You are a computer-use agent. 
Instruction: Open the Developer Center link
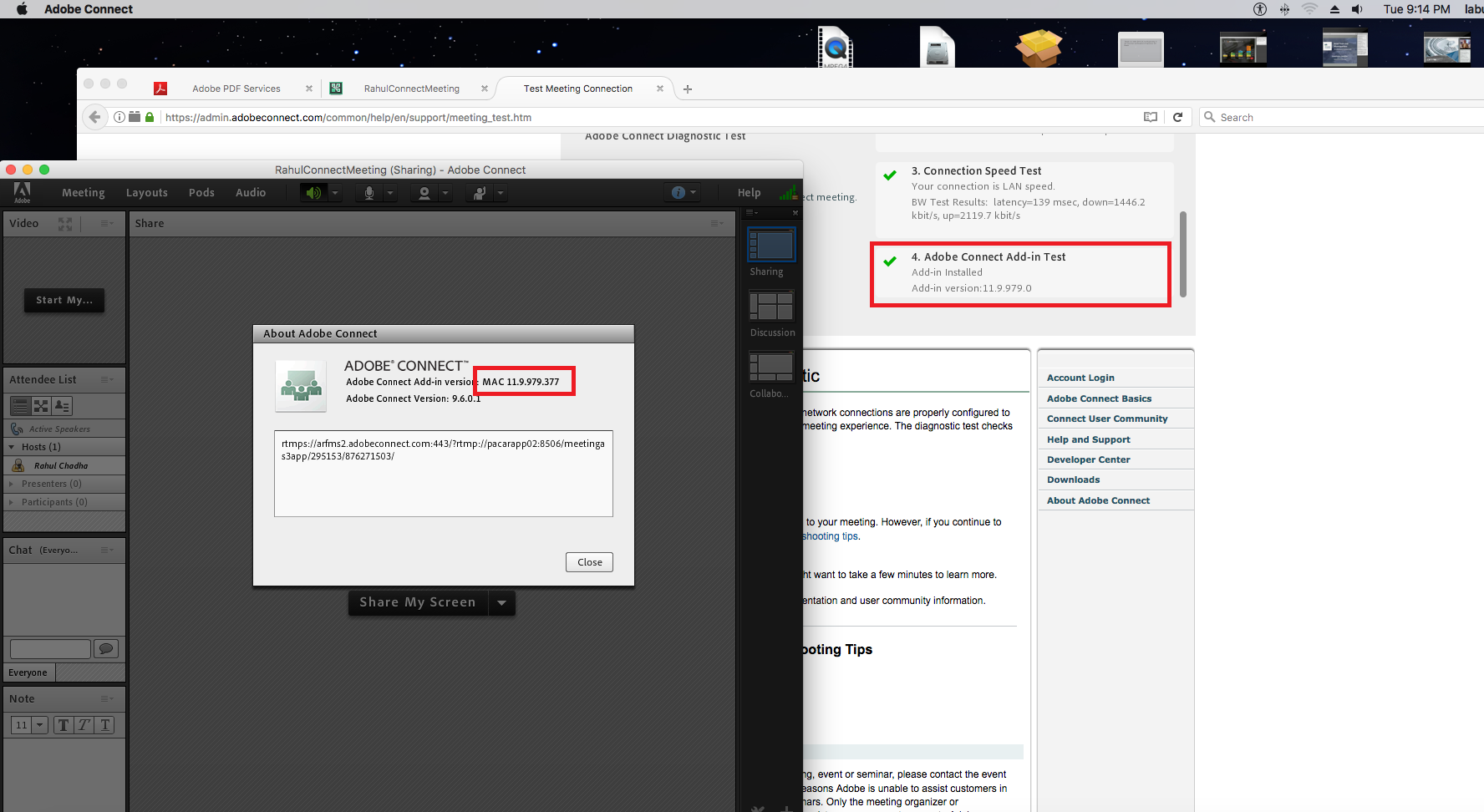[1088, 459]
